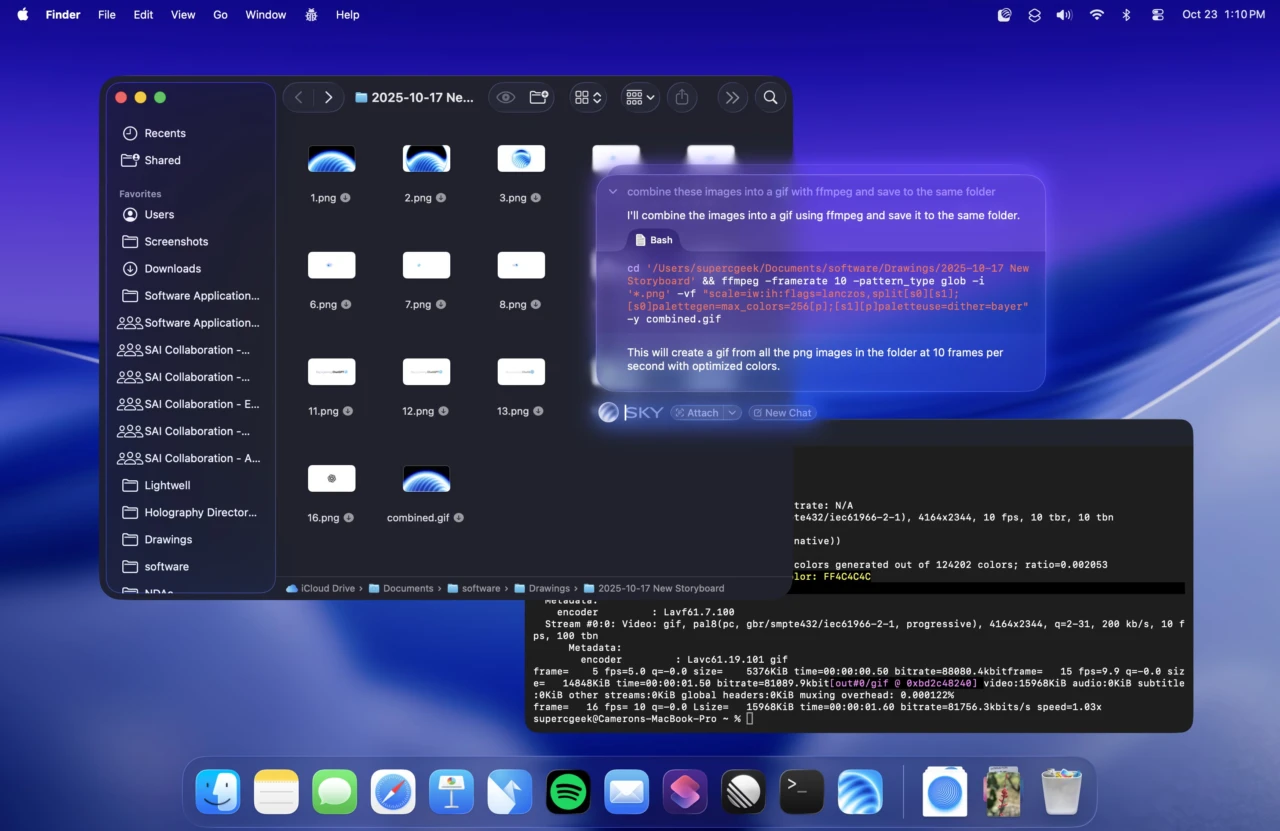Select the combined.gif file thumbnail
1280x831 pixels.
(426, 479)
